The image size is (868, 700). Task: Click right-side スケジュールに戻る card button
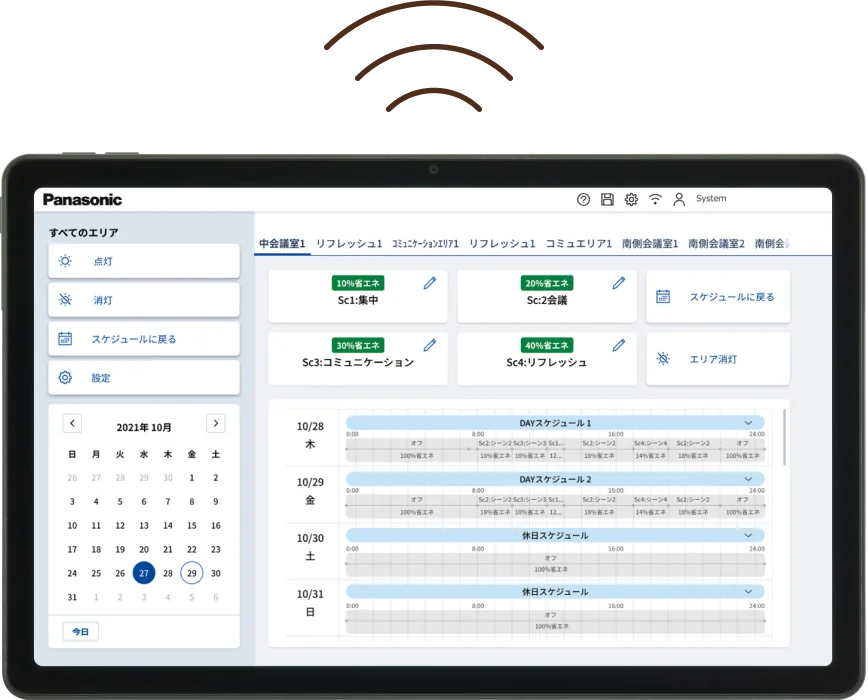(718, 297)
